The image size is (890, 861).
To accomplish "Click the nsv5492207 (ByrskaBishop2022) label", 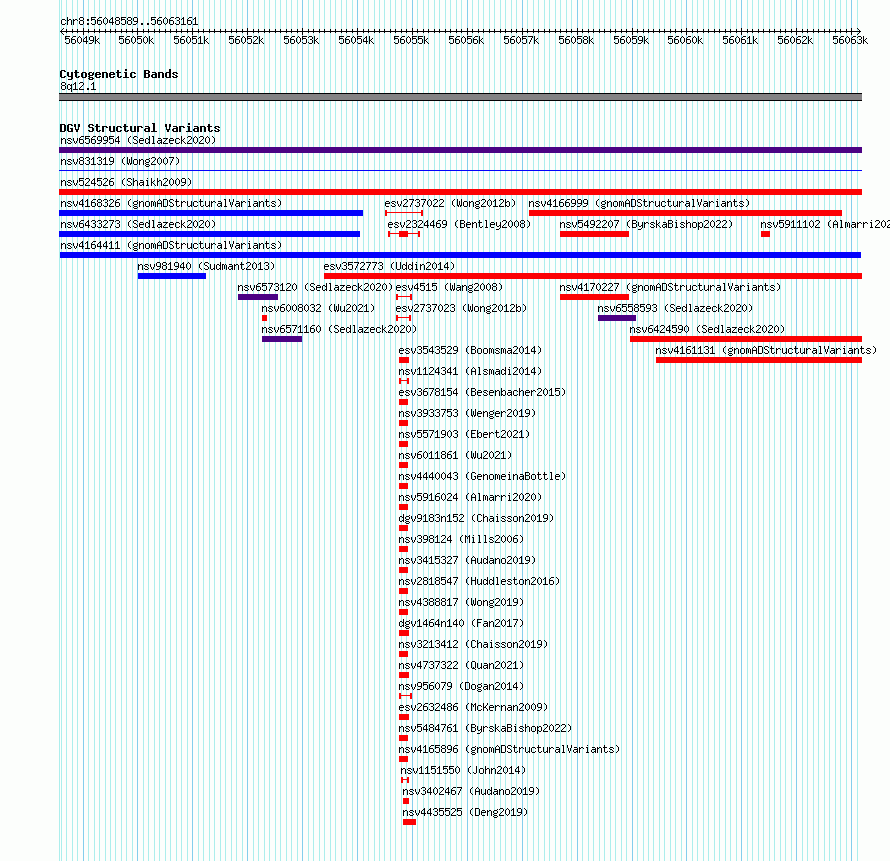I will pyautogui.click(x=646, y=224).
